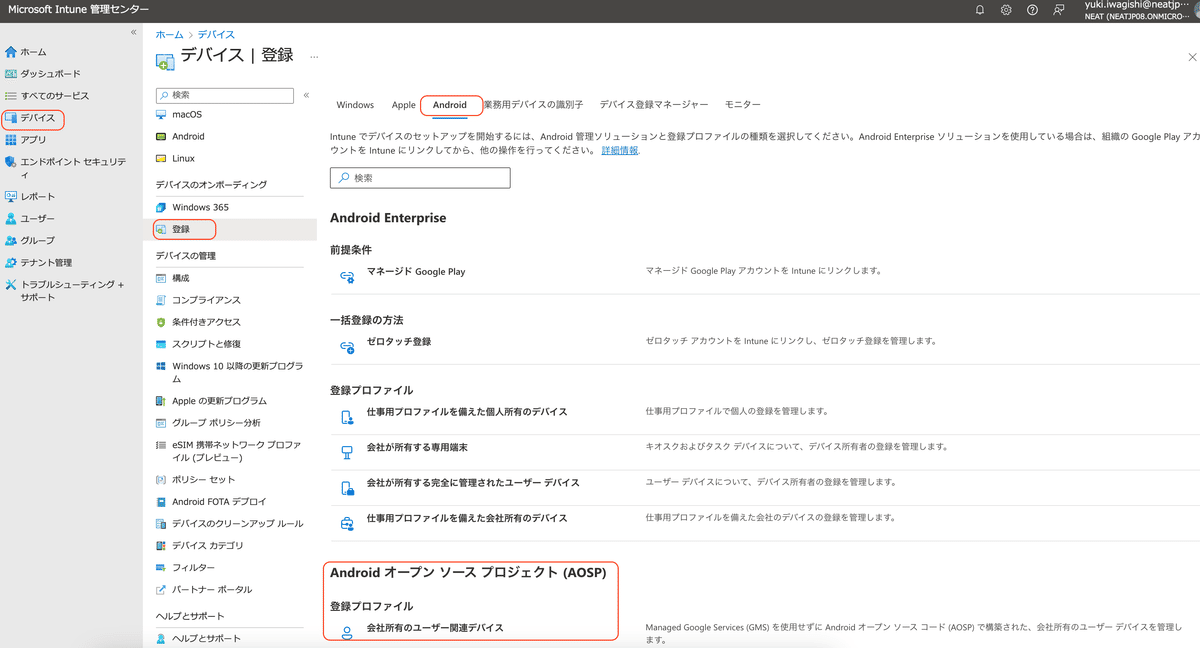Open デバイス breadcrumb link
The width and height of the screenshot is (1200, 648).
[216, 35]
